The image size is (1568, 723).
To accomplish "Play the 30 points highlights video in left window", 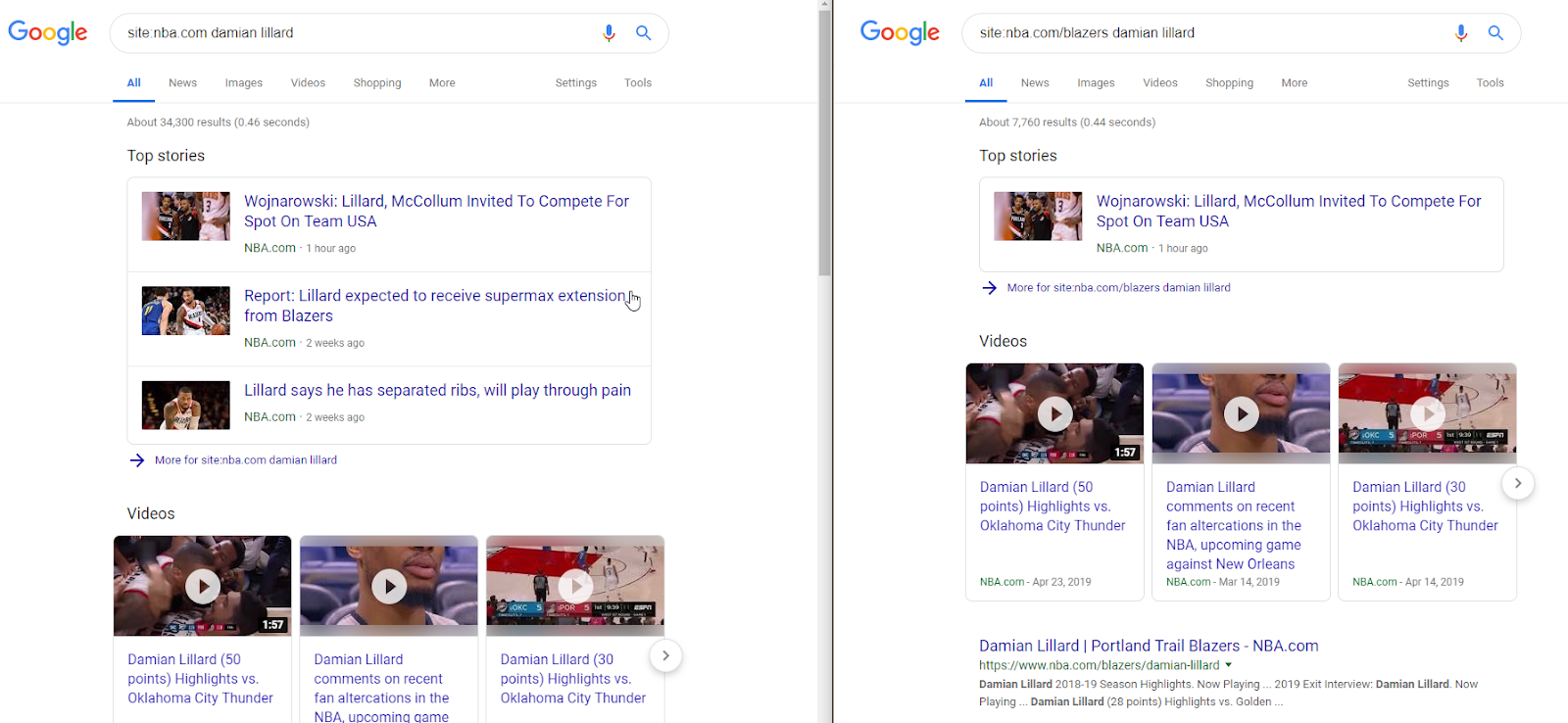I will tap(575, 586).
